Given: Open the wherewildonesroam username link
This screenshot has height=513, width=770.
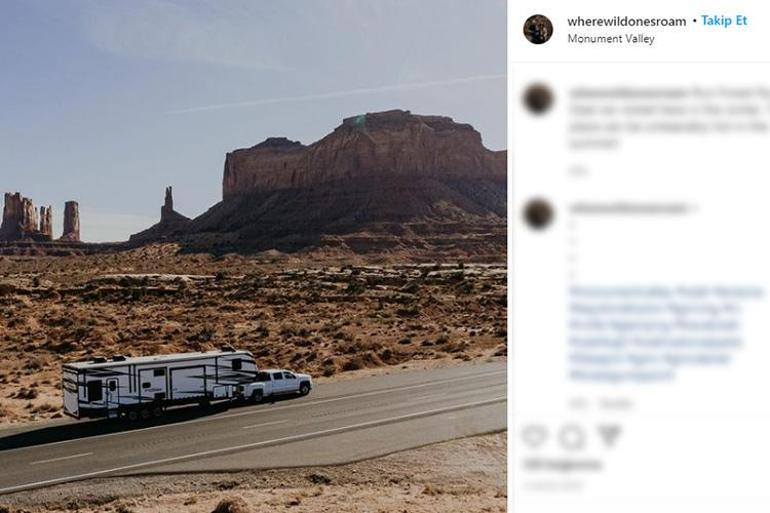Looking at the screenshot, I should tap(627, 22).
